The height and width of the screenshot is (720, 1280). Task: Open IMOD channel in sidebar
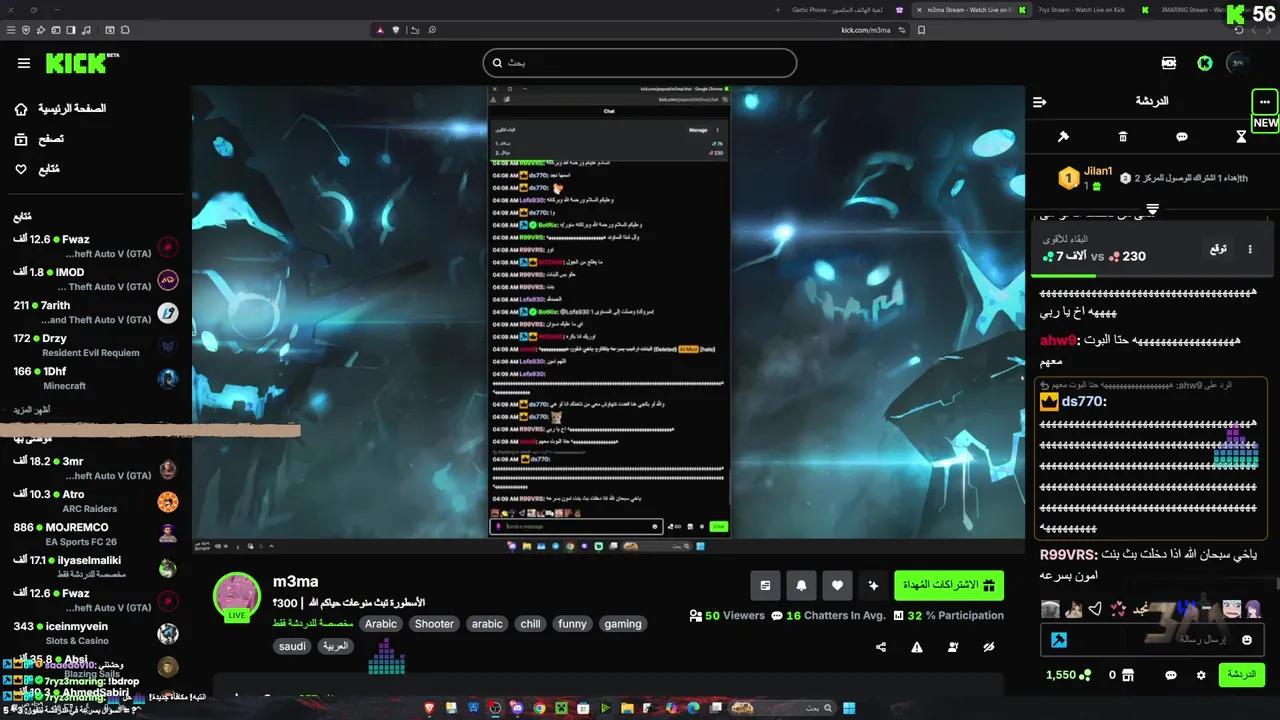click(95, 279)
